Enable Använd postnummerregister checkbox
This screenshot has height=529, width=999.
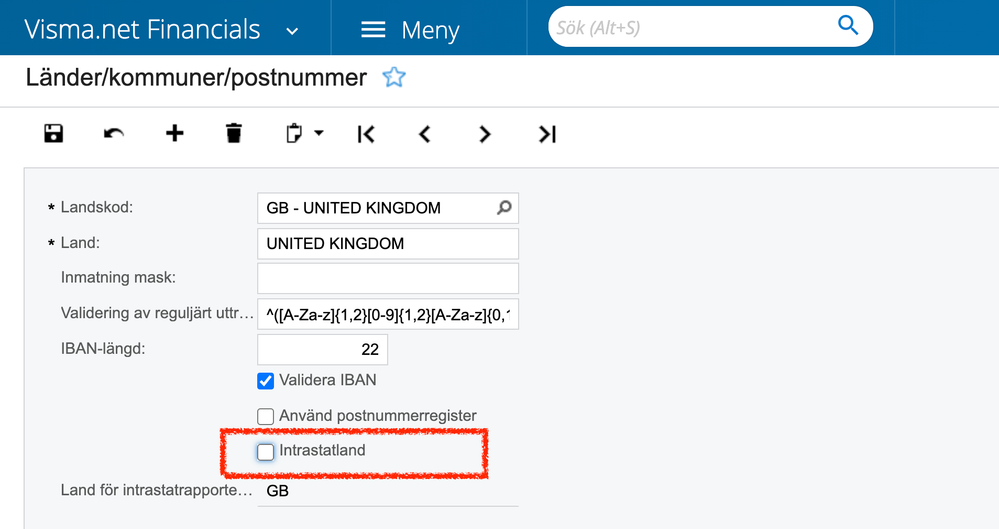265,416
